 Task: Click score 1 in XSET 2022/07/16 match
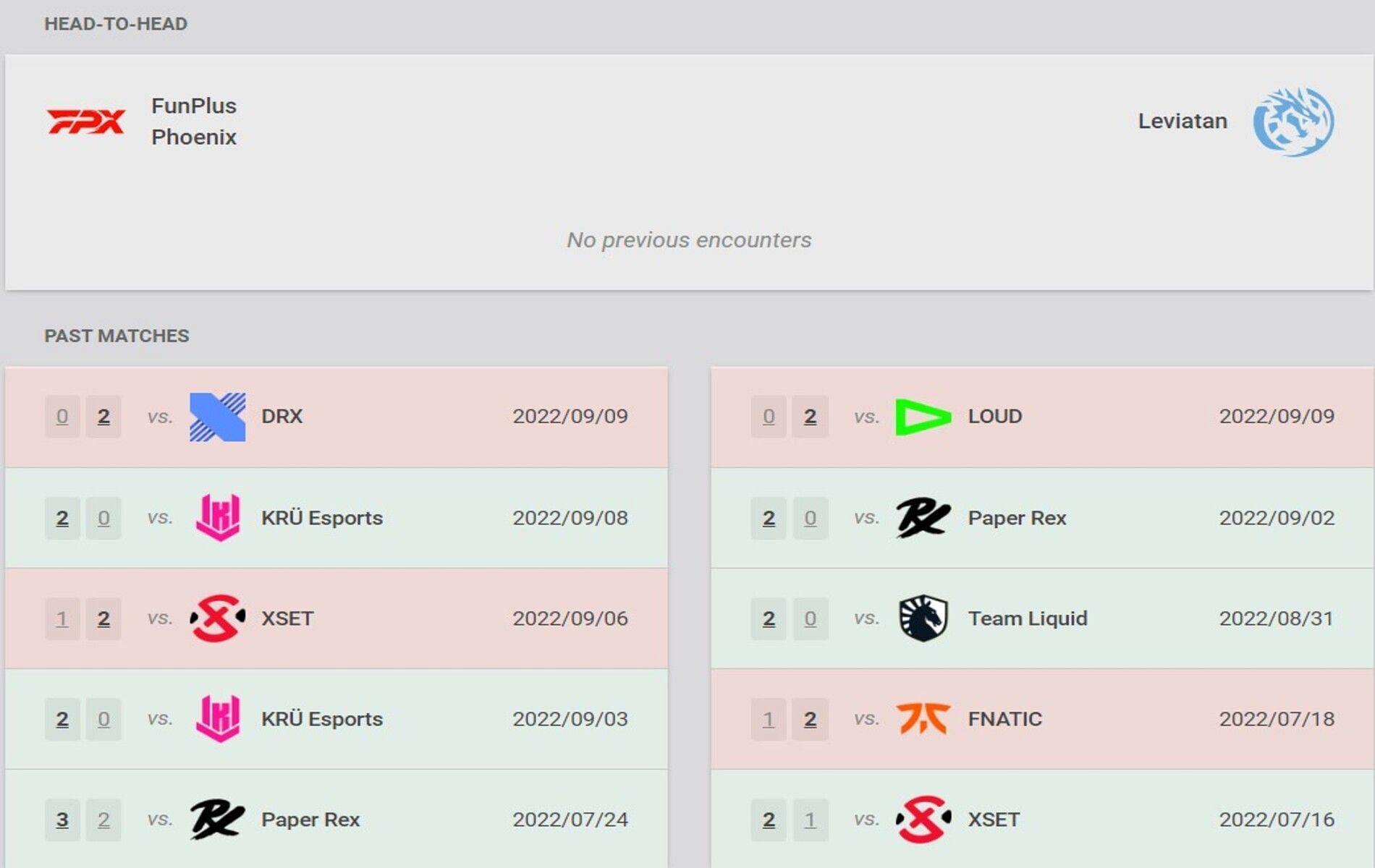tap(810, 820)
